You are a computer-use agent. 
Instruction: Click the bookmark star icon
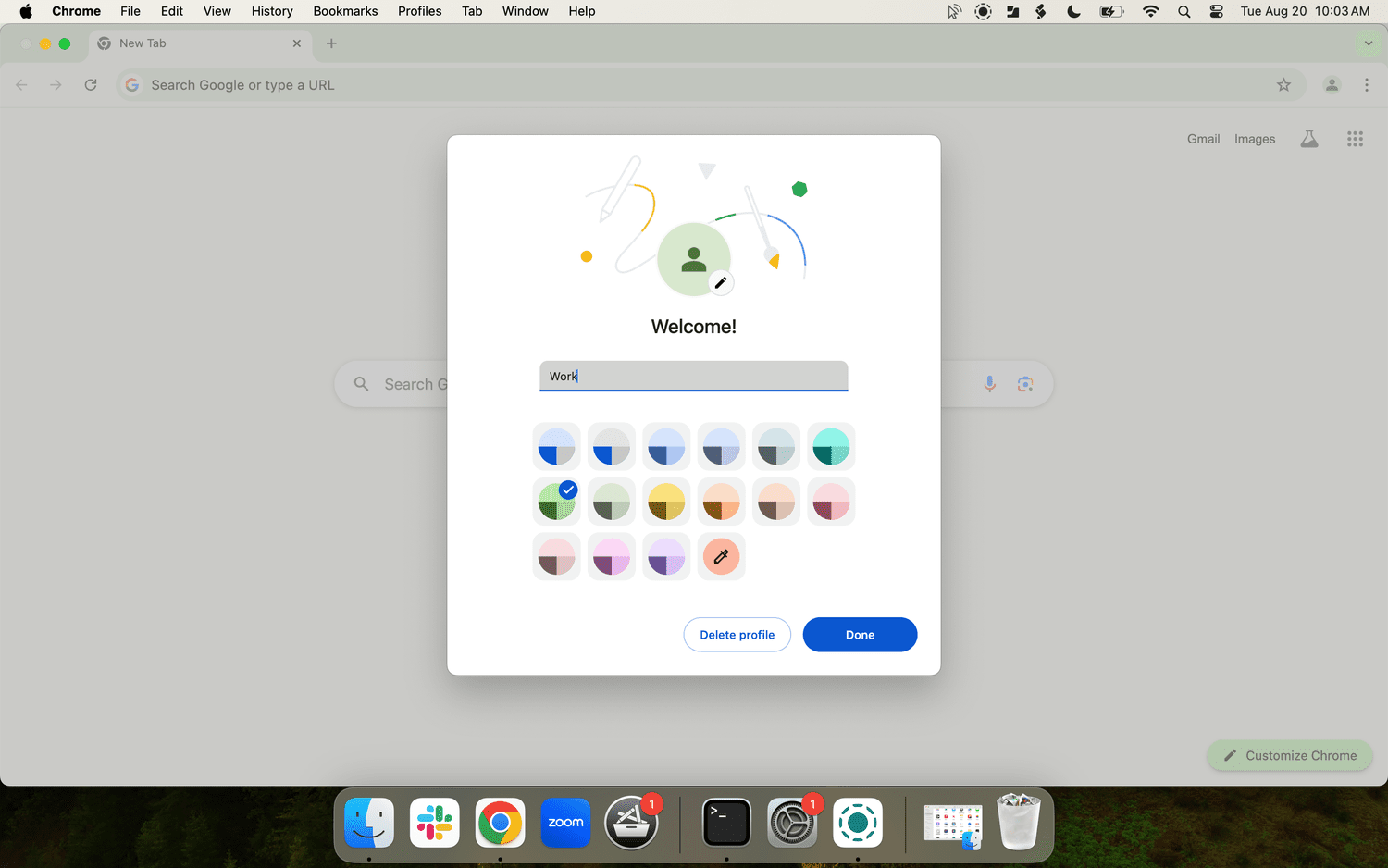pyautogui.click(x=1283, y=85)
